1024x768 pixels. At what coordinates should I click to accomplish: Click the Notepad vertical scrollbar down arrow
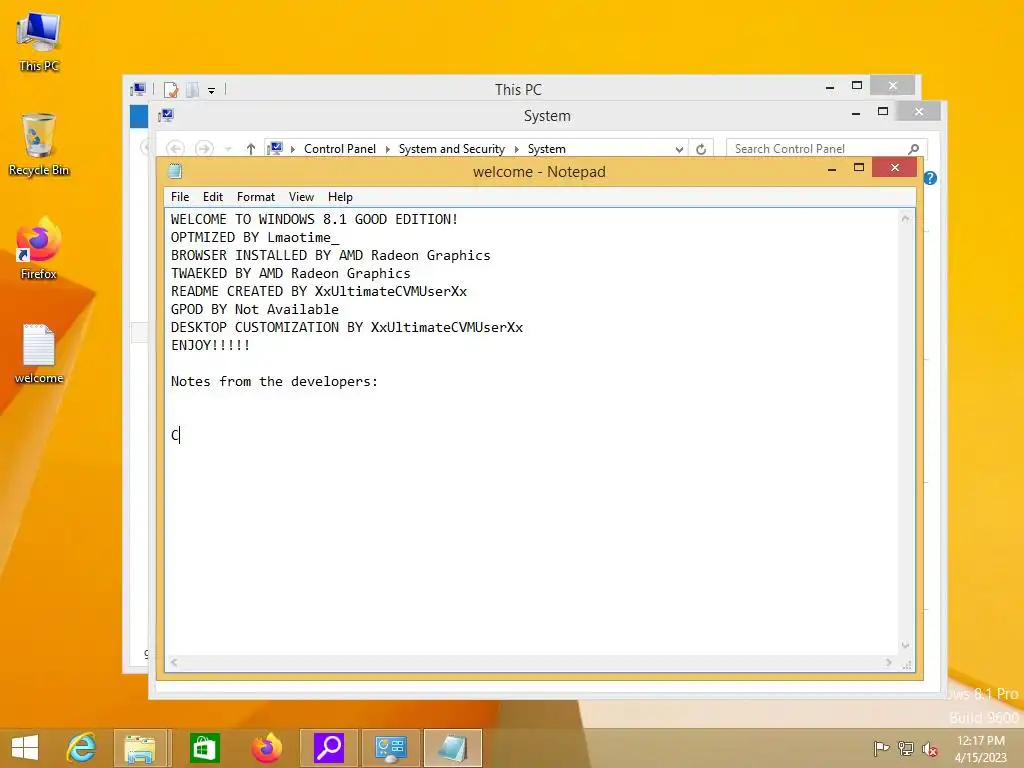click(x=905, y=645)
